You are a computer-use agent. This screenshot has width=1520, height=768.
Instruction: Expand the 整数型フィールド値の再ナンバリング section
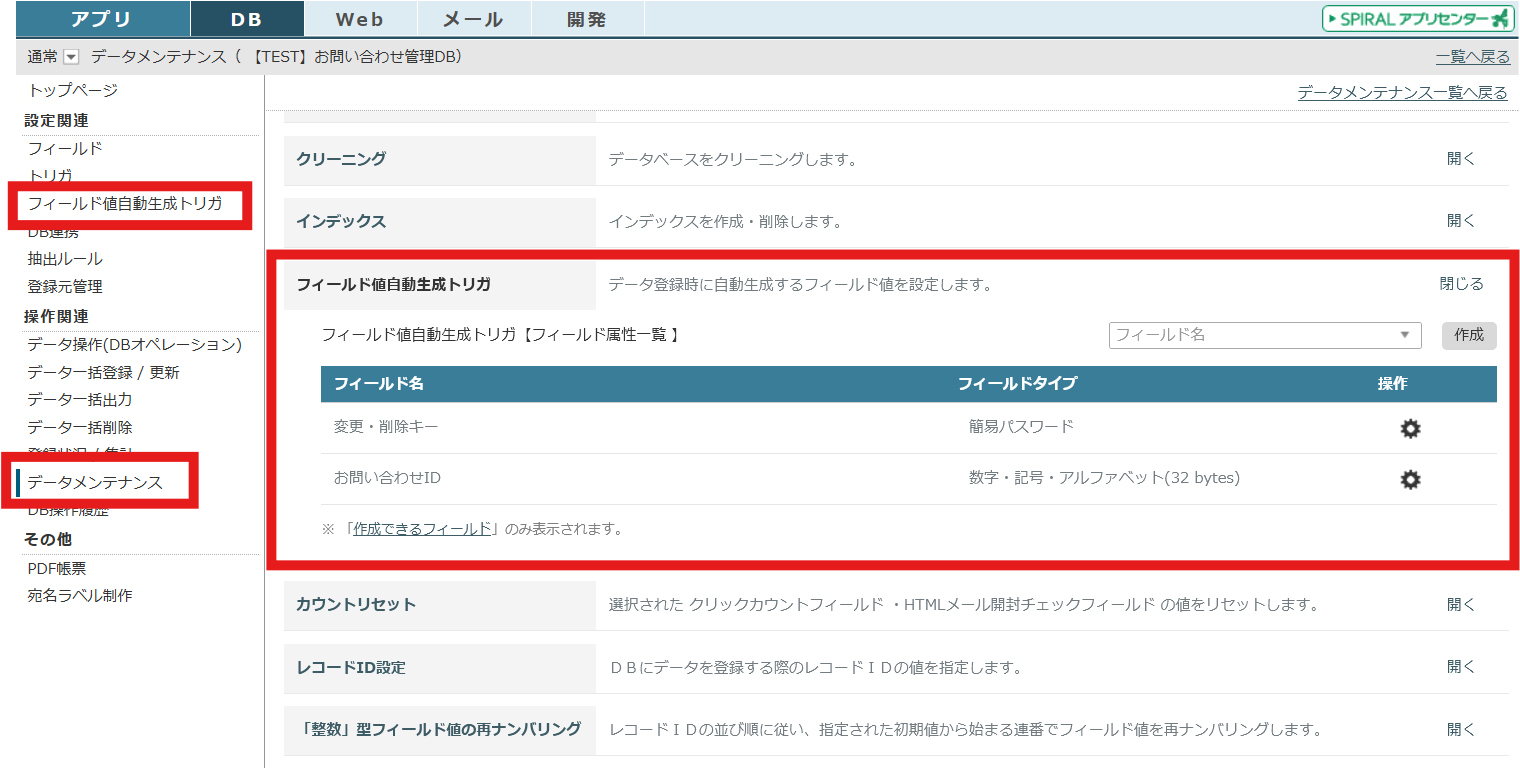tap(1460, 729)
